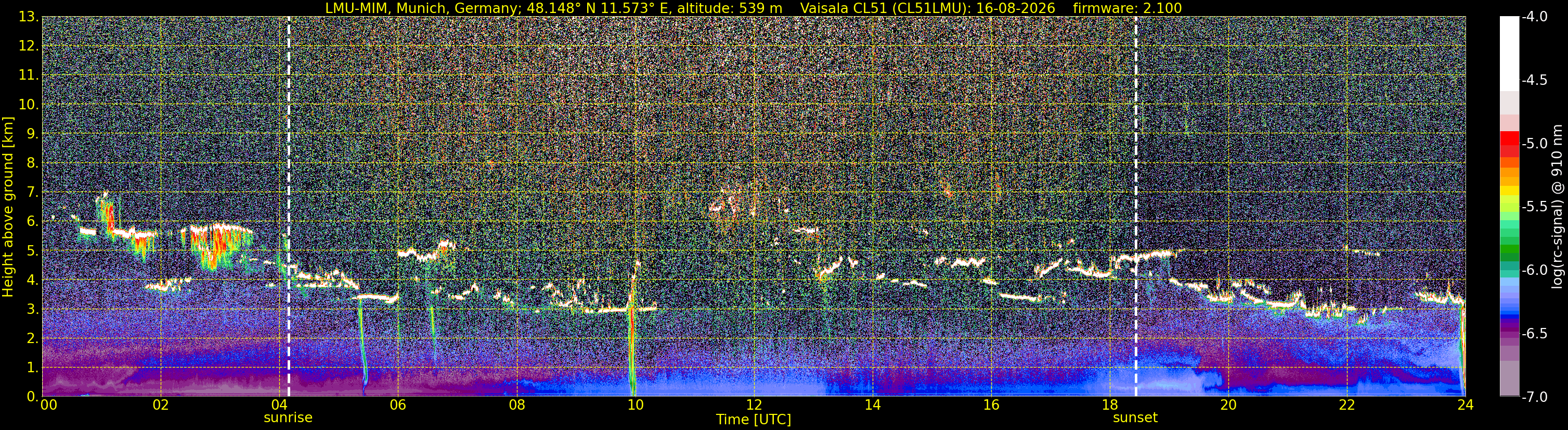Viewport: 1568px width, 430px height.
Task: Click 'altitude: 539 m' in the title
Action: (730, 8)
